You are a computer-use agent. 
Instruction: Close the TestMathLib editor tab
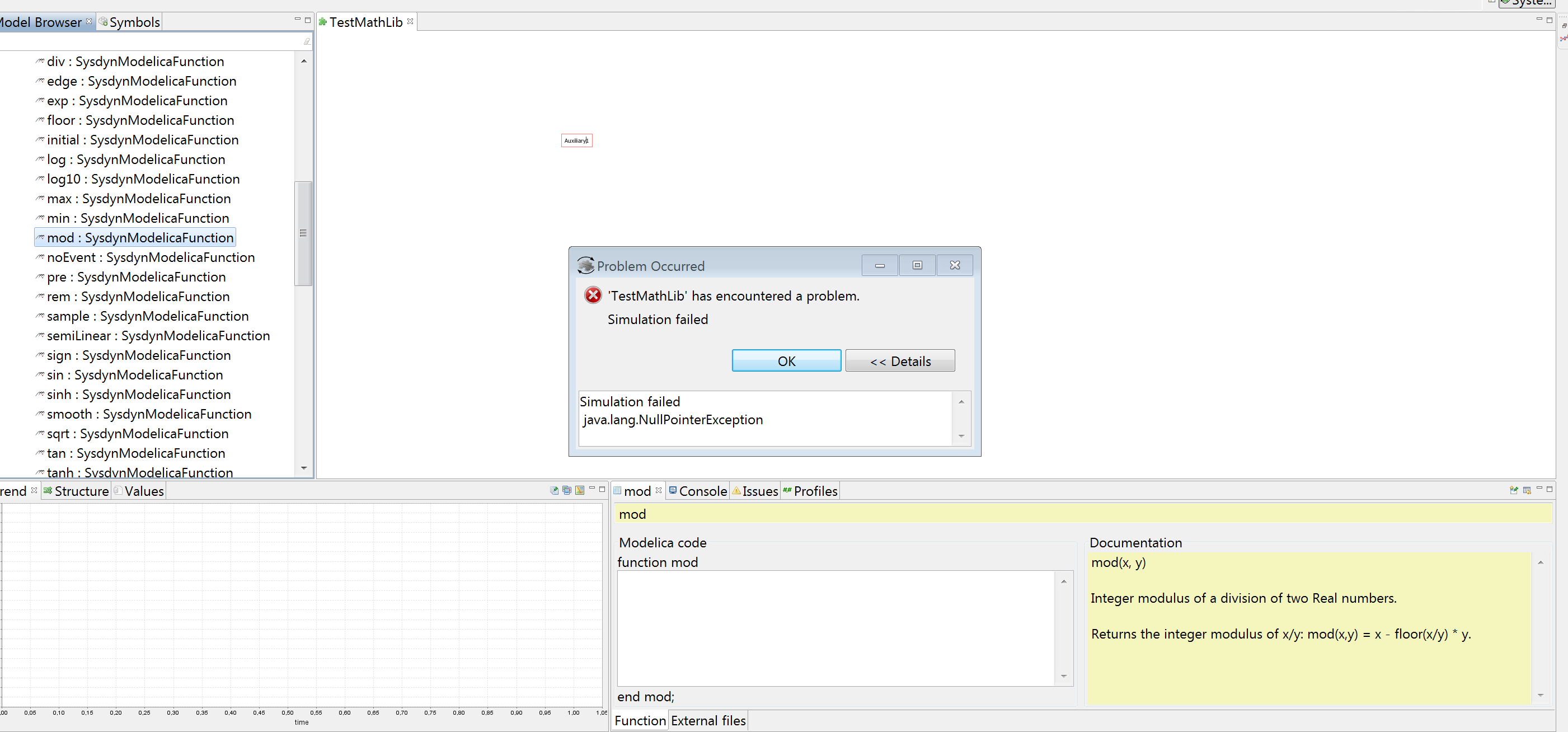pos(411,21)
